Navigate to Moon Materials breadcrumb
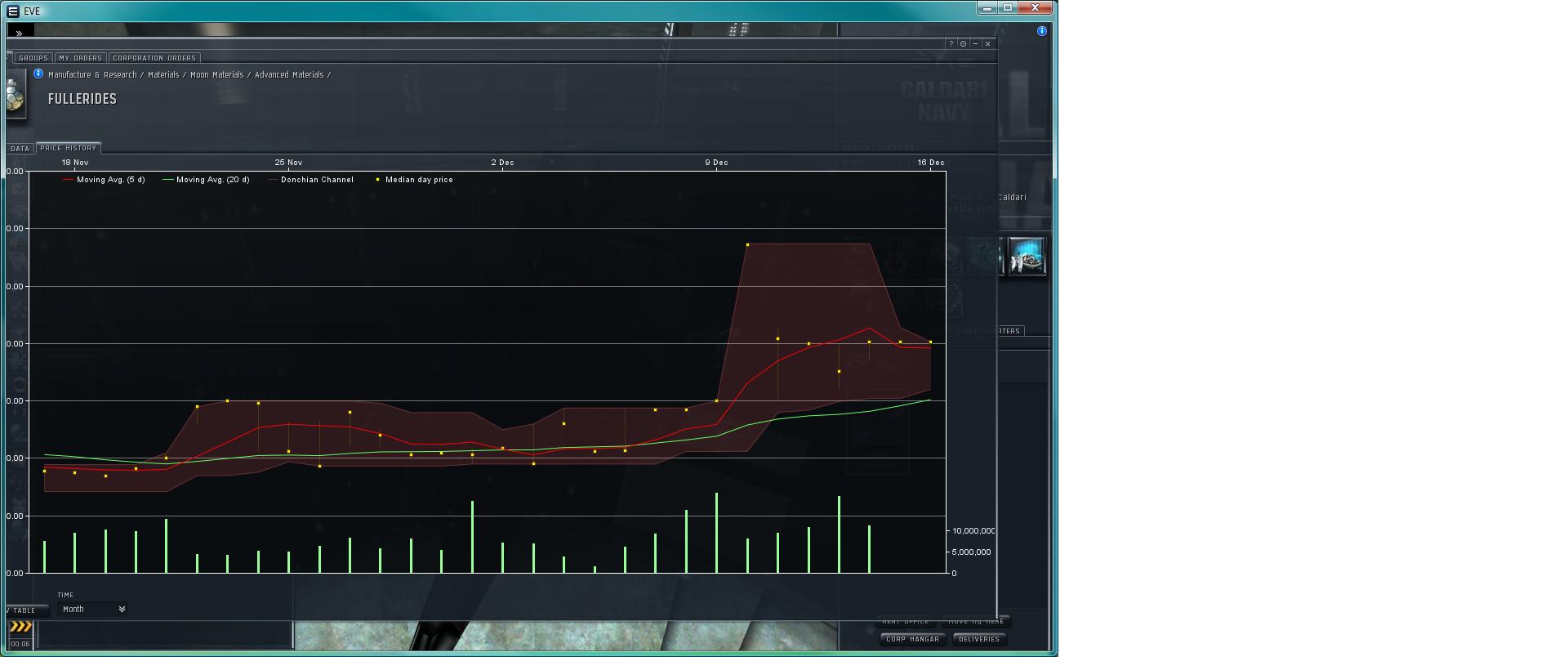This screenshot has height=657, width=1568. tap(217, 74)
